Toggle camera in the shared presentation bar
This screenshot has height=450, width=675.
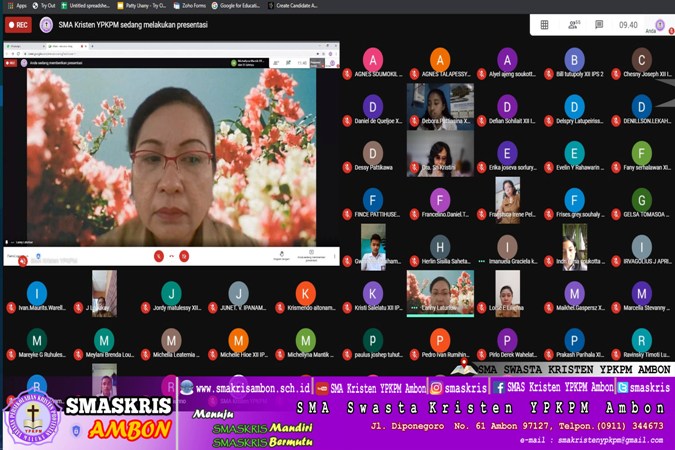point(184,256)
